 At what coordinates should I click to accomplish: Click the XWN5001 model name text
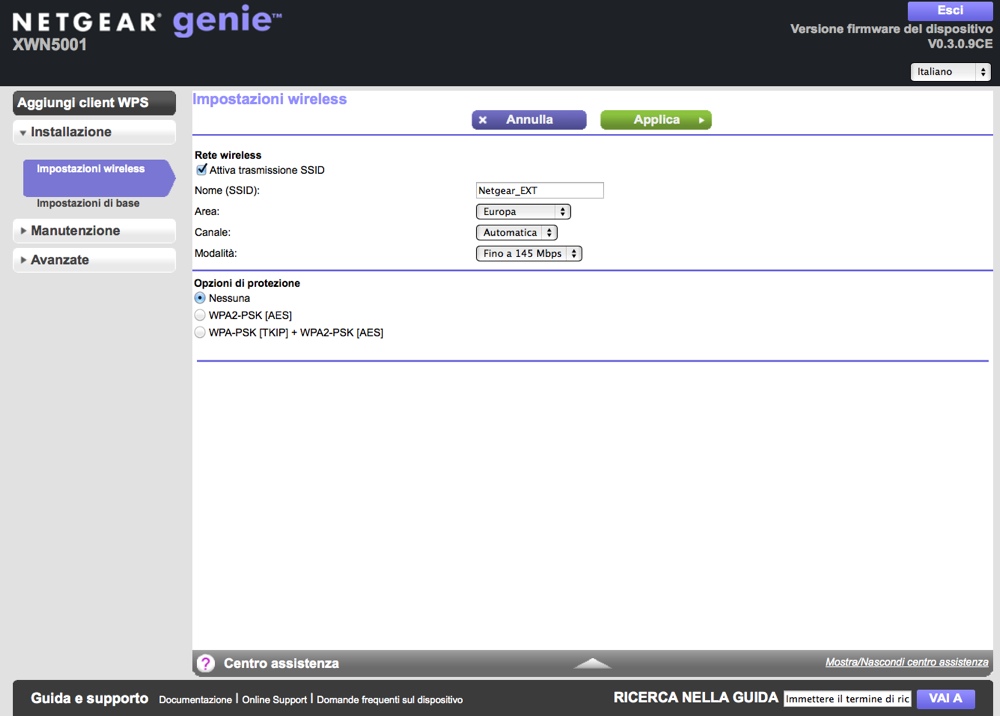point(50,45)
